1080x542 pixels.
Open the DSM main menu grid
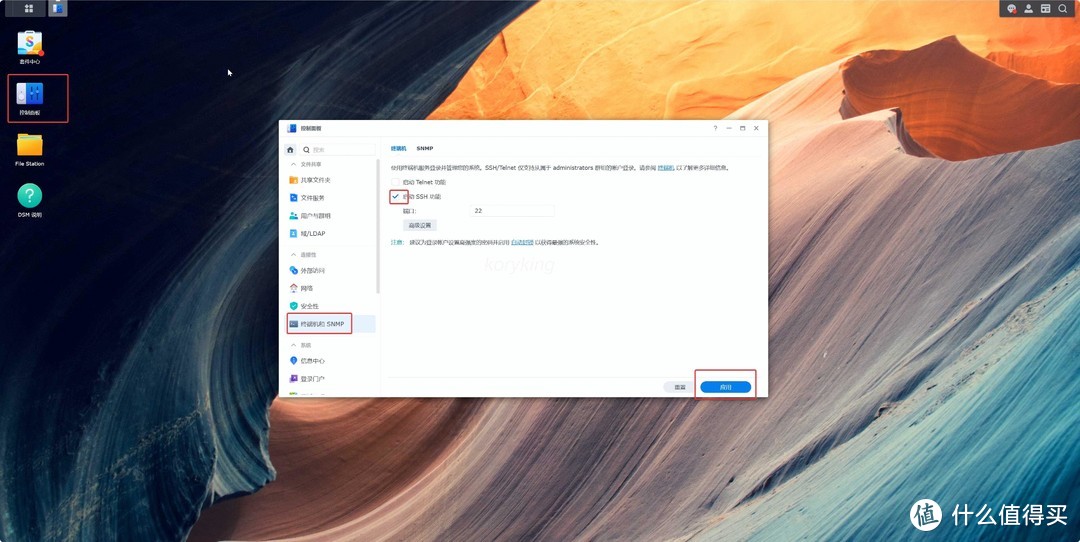(x=29, y=8)
